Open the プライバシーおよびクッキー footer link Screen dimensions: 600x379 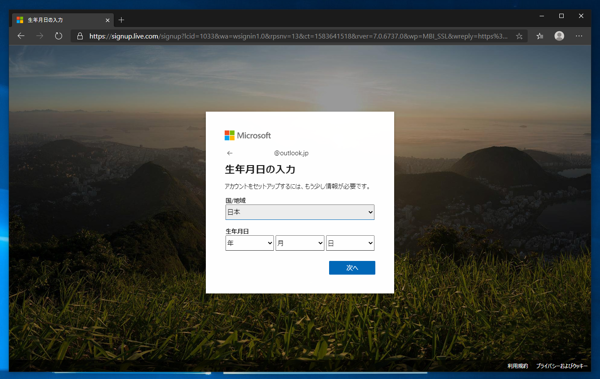tap(561, 366)
